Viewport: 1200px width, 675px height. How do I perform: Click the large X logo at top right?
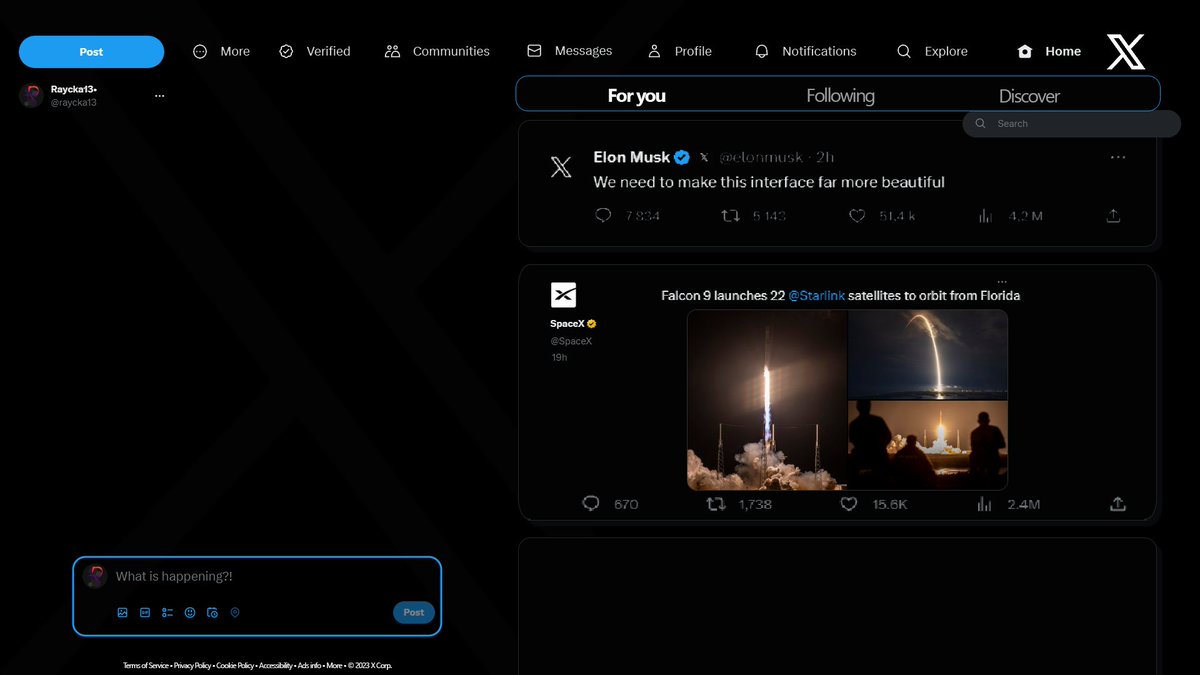click(1126, 52)
